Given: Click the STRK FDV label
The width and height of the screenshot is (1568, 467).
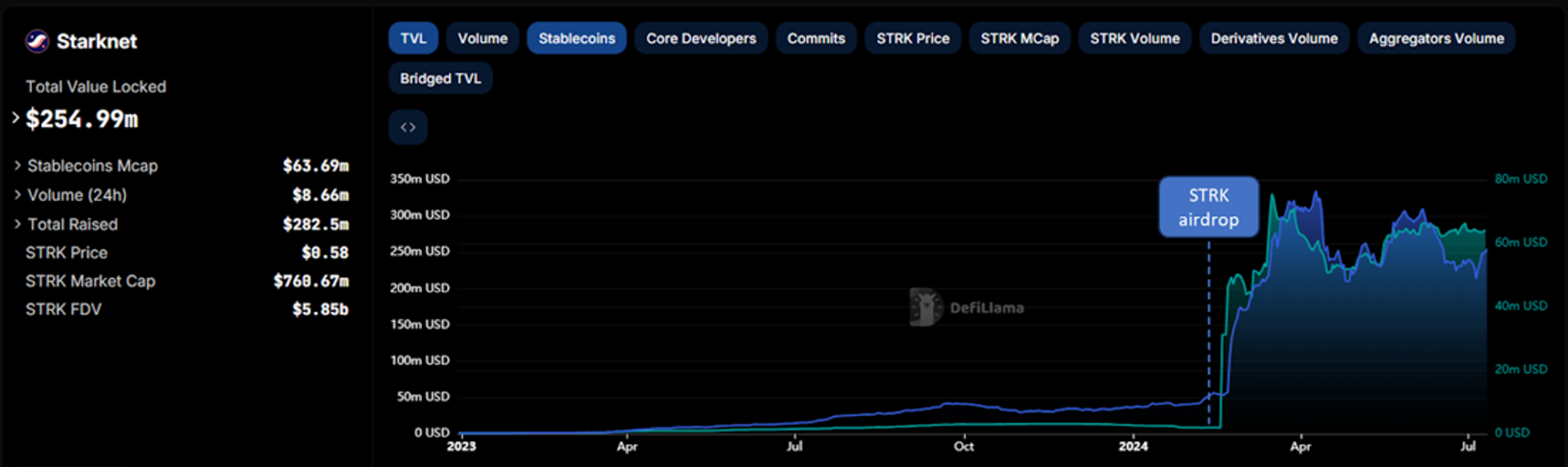Looking at the screenshot, I should pos(64,309).
